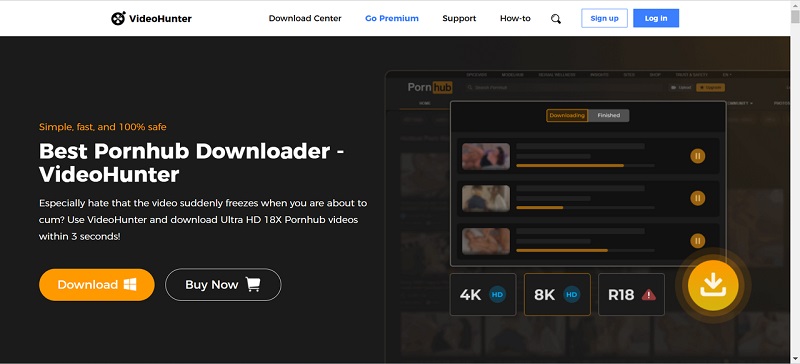Click the "Simple, fast, and 100% safe" text
This screenshot has width=800, height=364.
(103, 127)
